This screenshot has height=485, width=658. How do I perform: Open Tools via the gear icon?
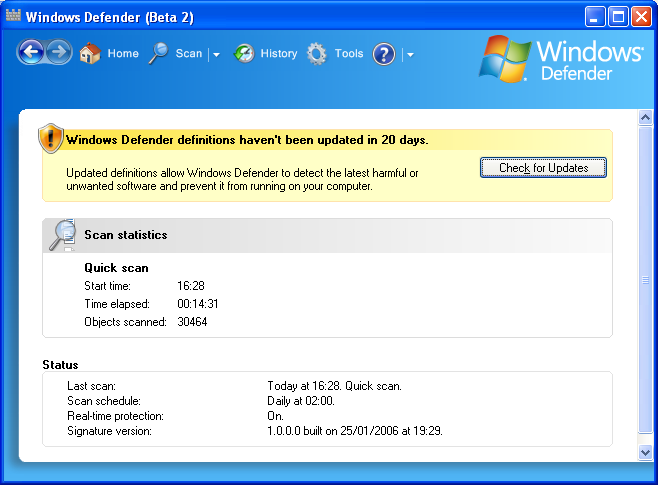317,53
